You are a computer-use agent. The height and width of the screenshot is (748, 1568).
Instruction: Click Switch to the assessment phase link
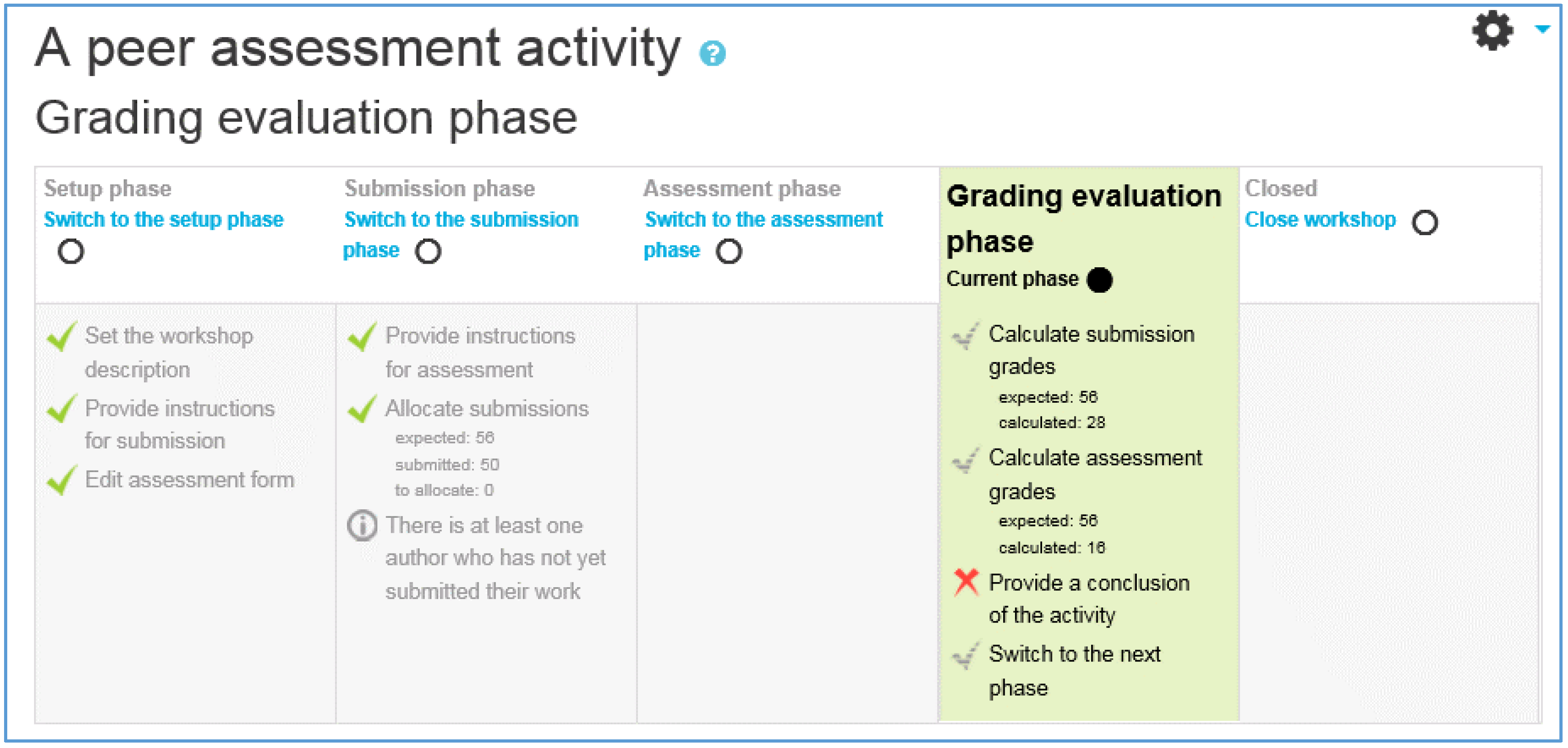763,235
